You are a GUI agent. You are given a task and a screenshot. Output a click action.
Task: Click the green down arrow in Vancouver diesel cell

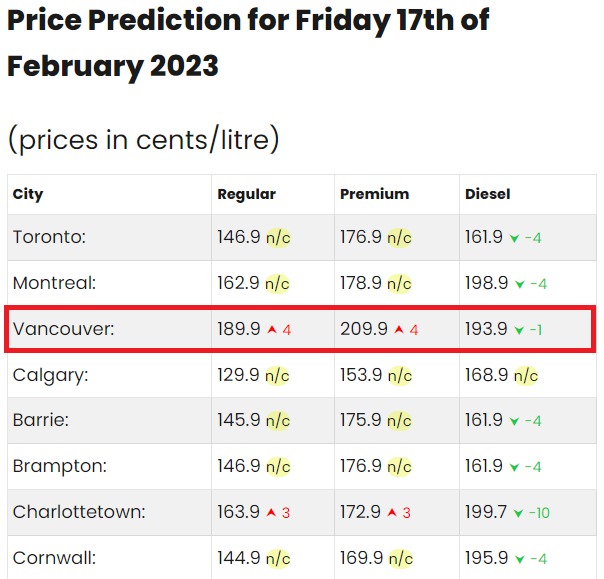tap(519, 330)
